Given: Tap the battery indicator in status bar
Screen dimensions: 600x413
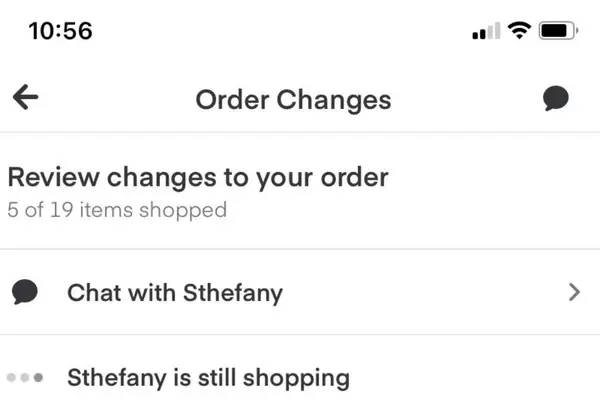Looking at the screenshot, I should tap(555, 31).
